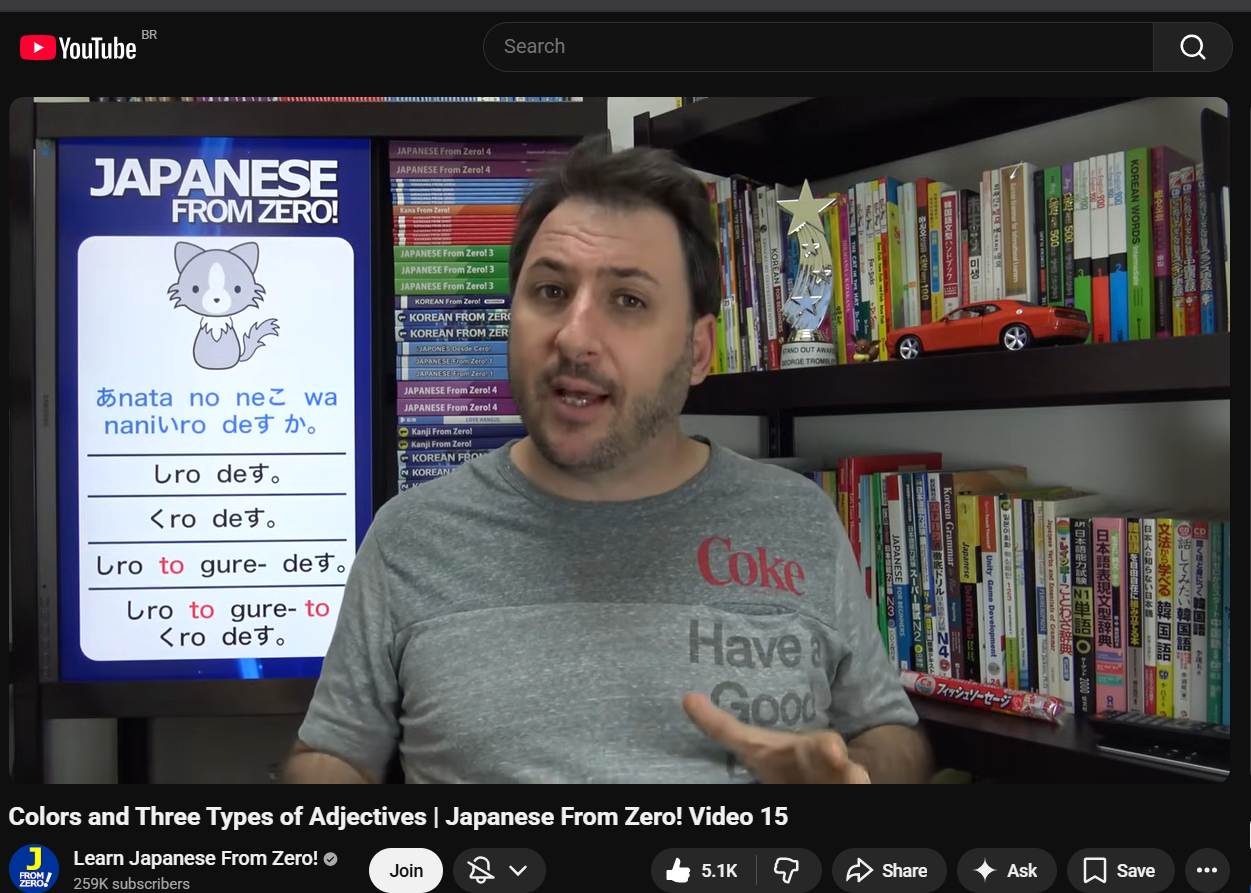Save the video with the Save button
This screenshot has height=893, width=1251.
pyautogui.click(x=1120, y=870)
